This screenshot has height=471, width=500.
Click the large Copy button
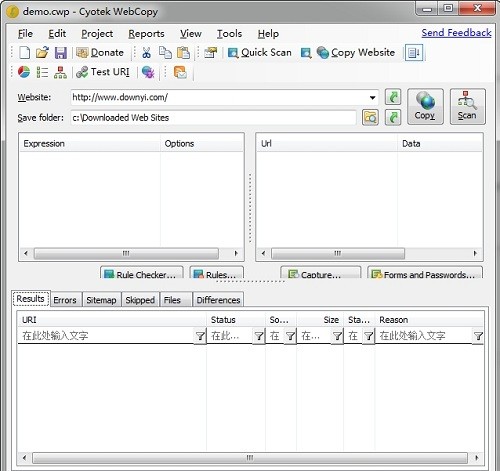(x=425, y=106)
